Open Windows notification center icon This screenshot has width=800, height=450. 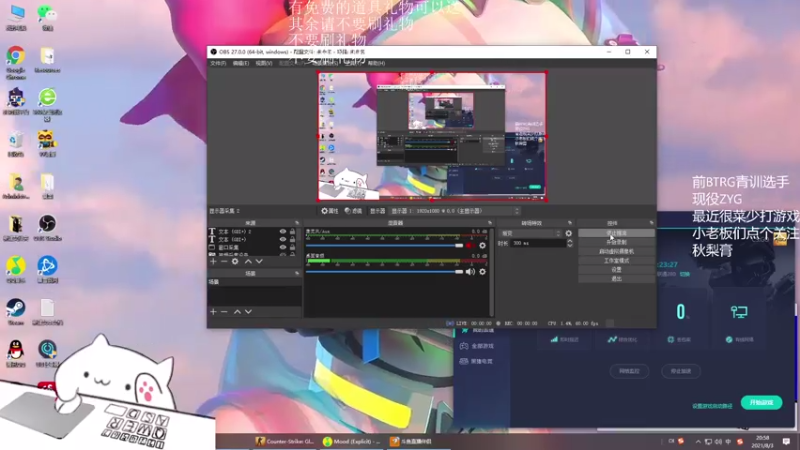tap(786, 441)
